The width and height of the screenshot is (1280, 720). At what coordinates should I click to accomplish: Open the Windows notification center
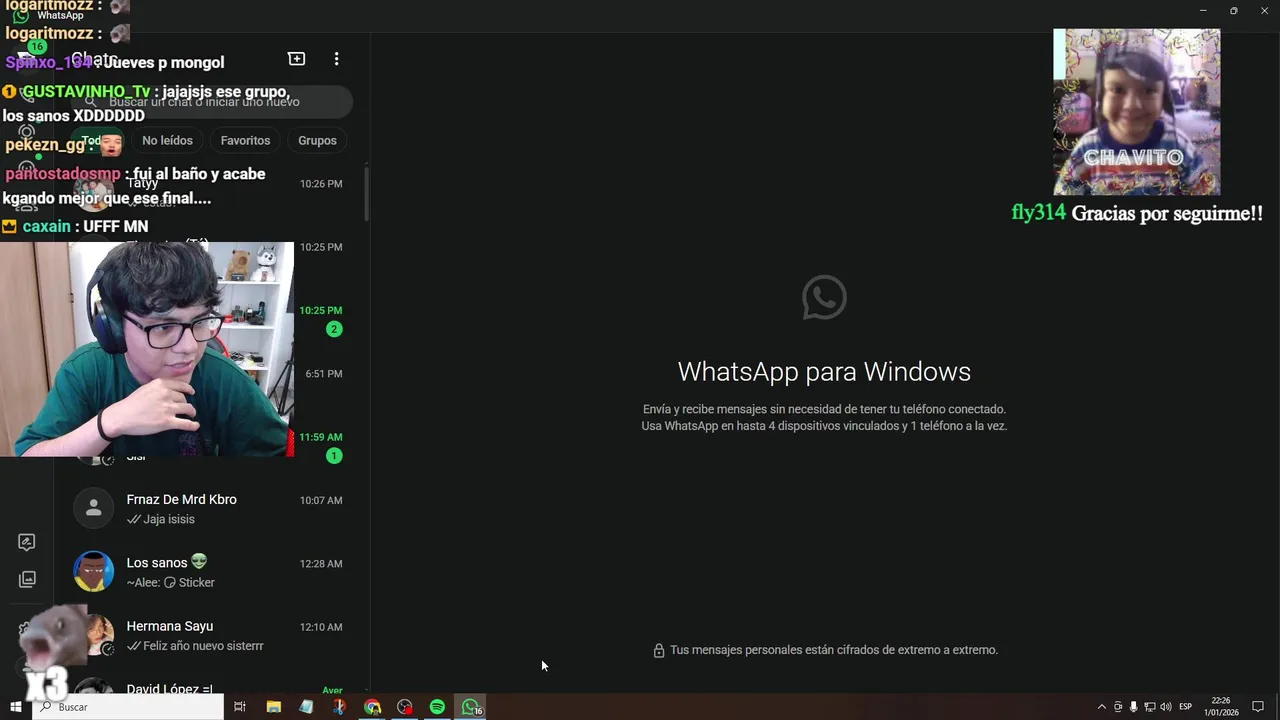click(x=1258, y=707)
